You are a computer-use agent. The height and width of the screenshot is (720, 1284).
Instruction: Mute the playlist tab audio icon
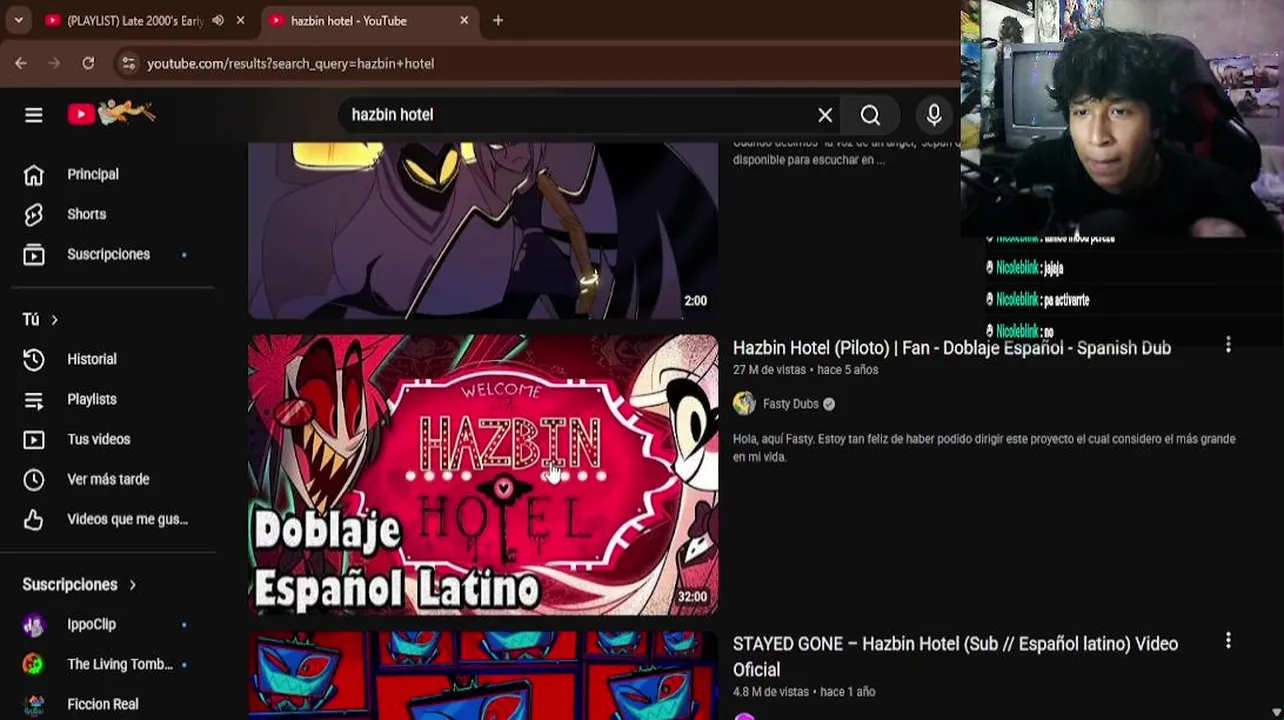pyautogui.click(x=217, y=20)
